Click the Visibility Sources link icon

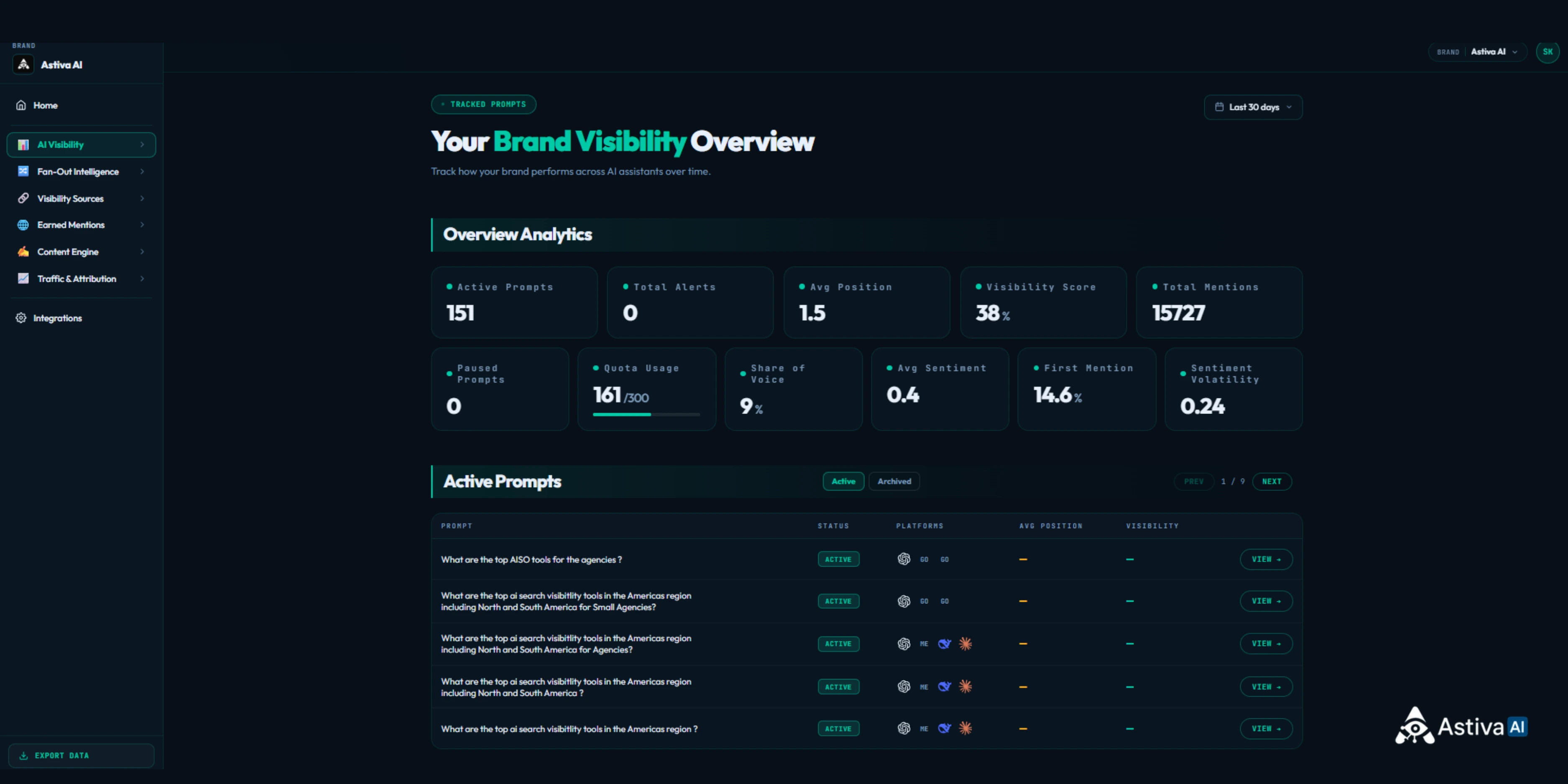click(23, 199)
